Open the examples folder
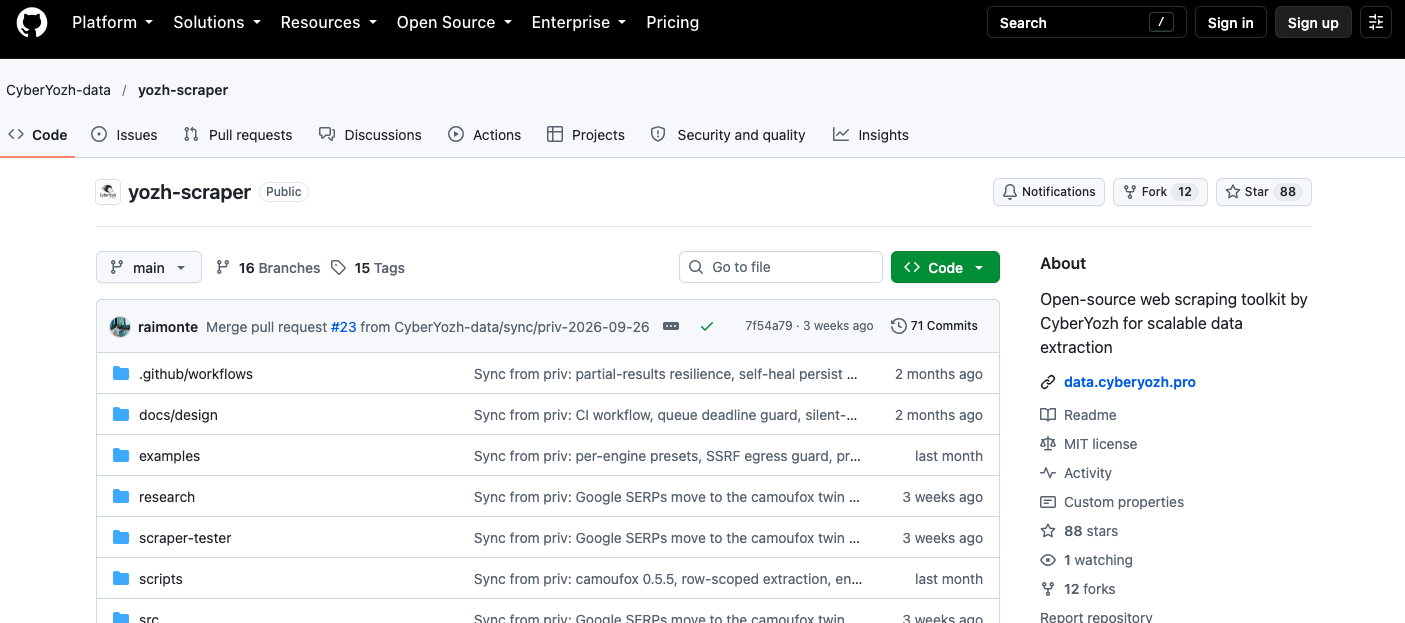1405x623 pixels. click(x=169, y=456)
